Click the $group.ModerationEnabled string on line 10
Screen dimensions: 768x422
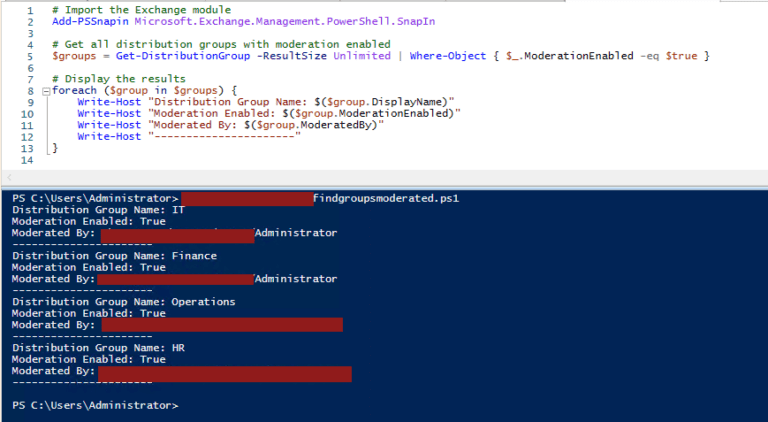(304, 114)
